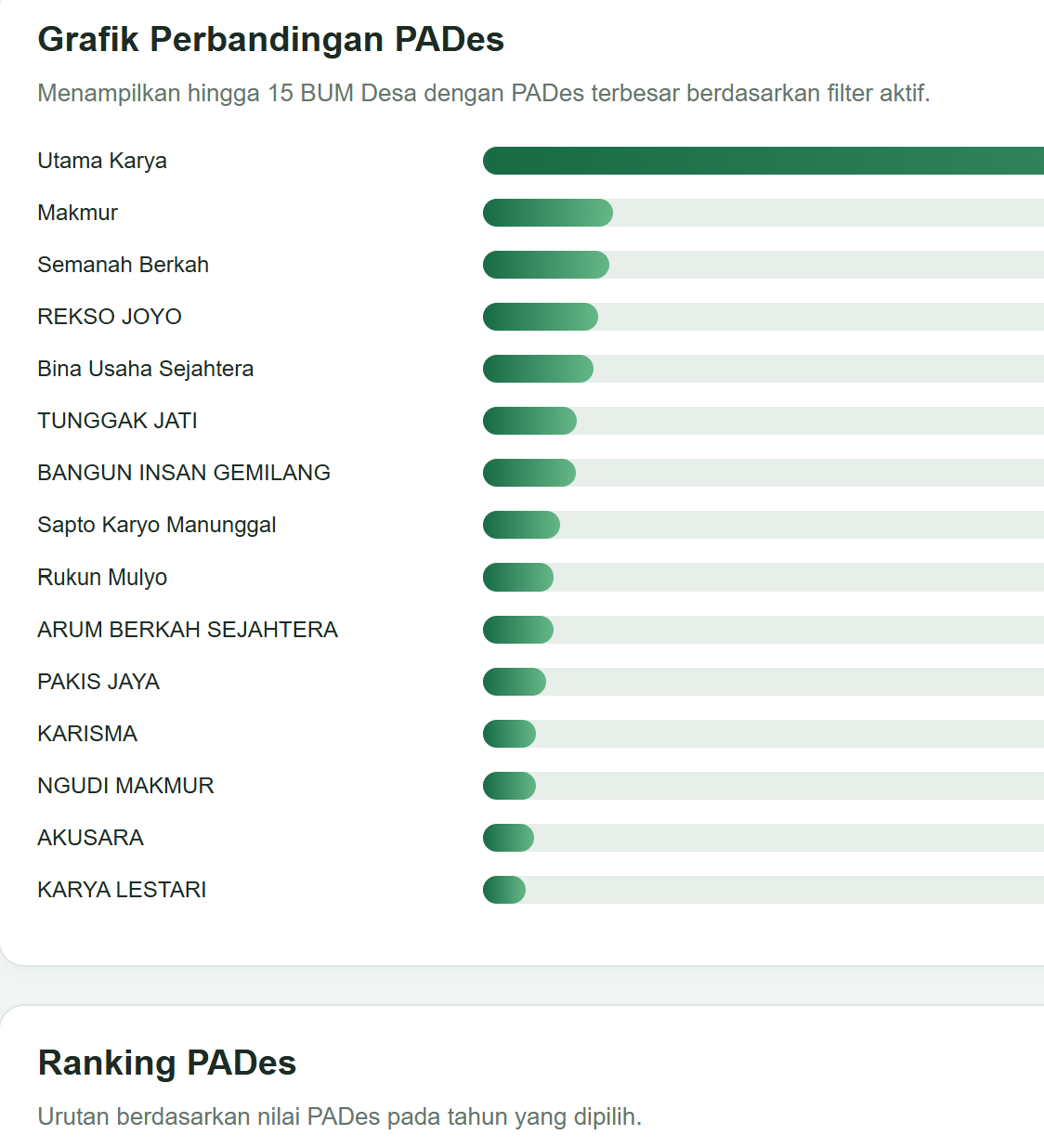1044x1148 pixels.
Task: Click the Utama Karya PADes bar
Action: (x=763, y=161)
